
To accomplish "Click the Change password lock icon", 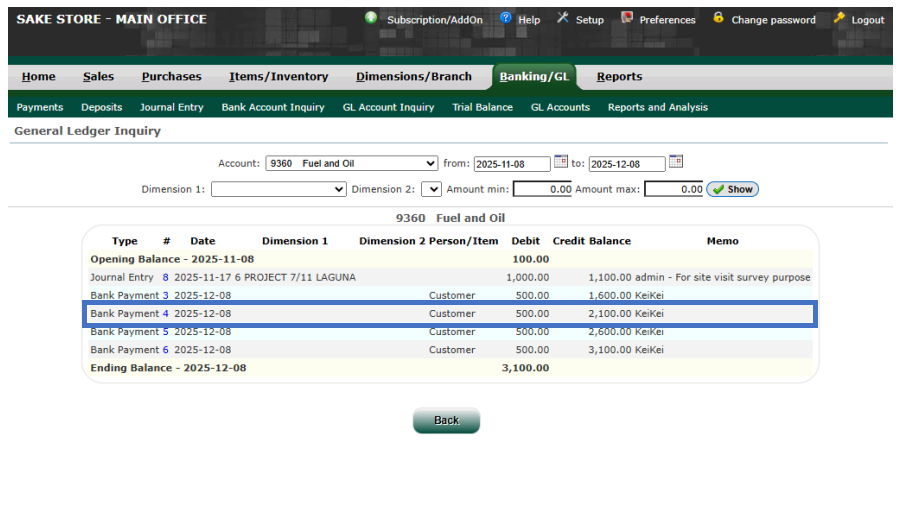I will (718, 18).
